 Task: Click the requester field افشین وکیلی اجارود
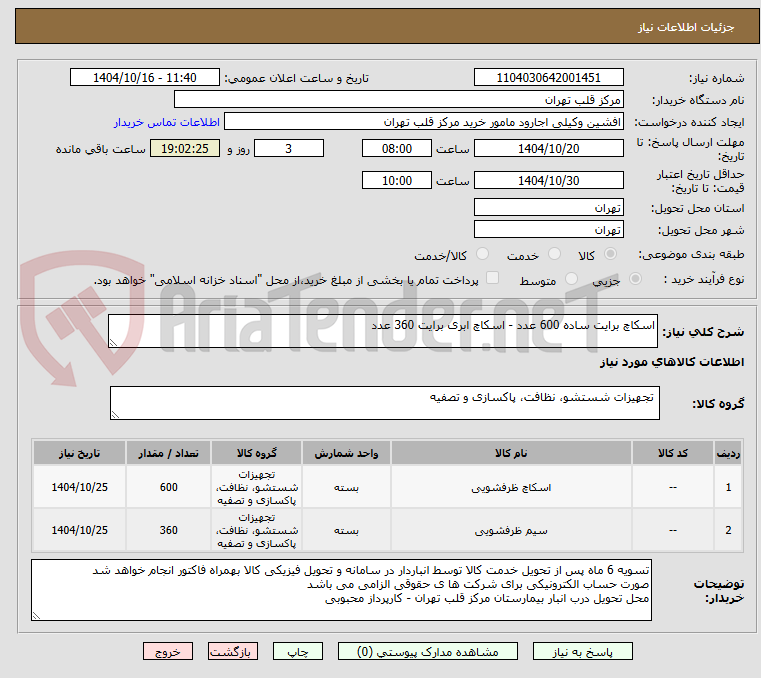[x=424, y=121]
